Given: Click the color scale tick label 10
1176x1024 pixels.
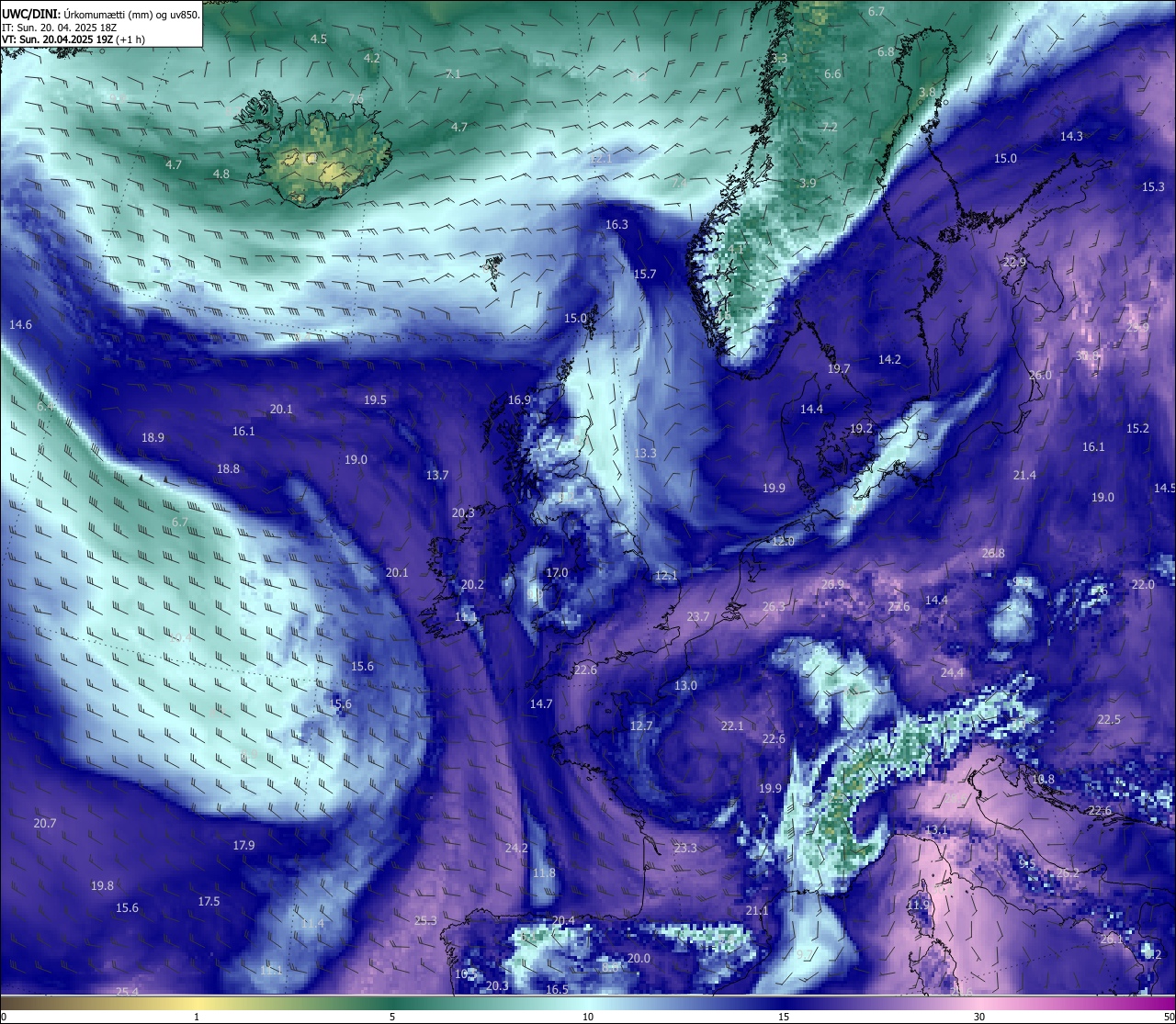Looking at the screenshot, I should pyautogui.click(x=588, y=1017).
